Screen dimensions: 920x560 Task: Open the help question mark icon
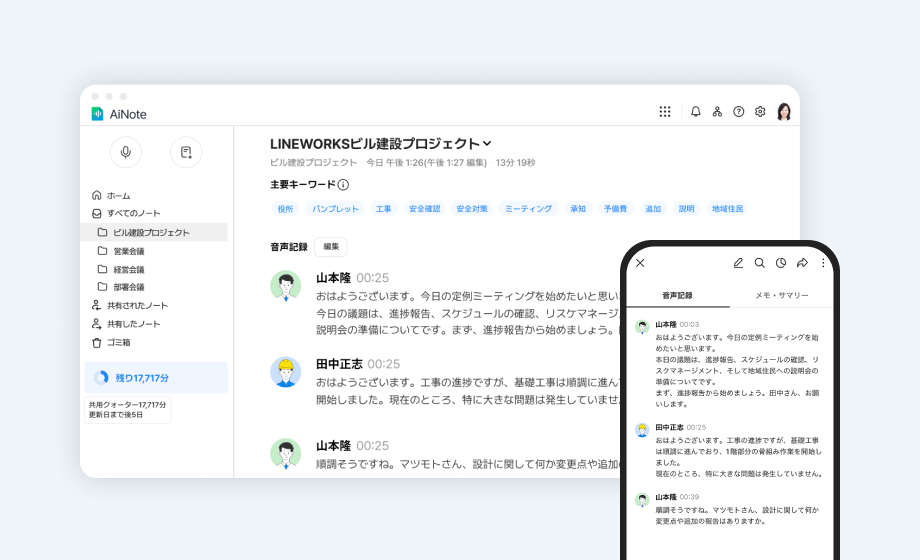point(739,112)
